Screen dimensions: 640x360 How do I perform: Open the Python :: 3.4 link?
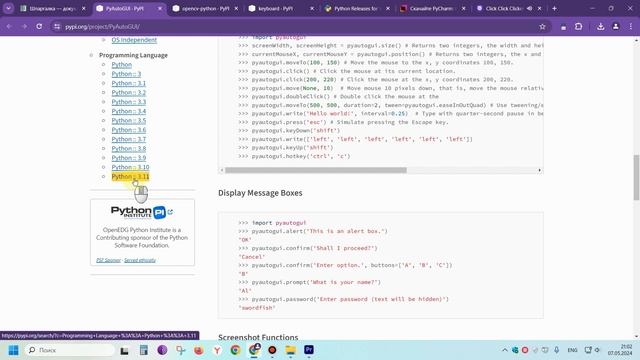(x=129, y=111)
